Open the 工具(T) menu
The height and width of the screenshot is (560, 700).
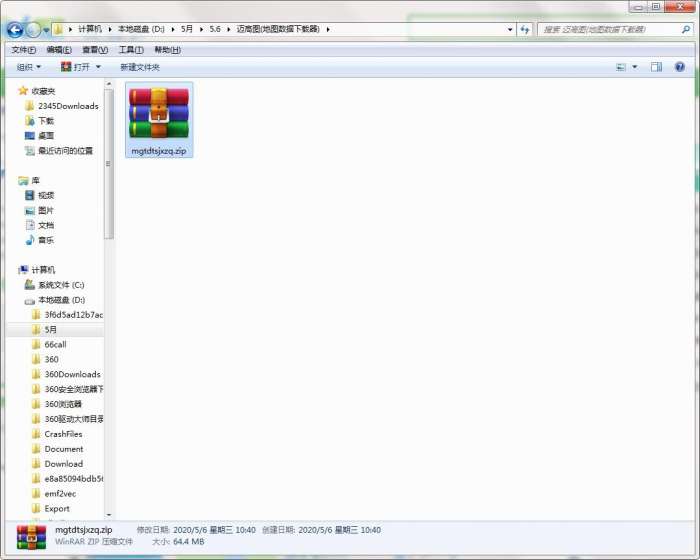131,50
